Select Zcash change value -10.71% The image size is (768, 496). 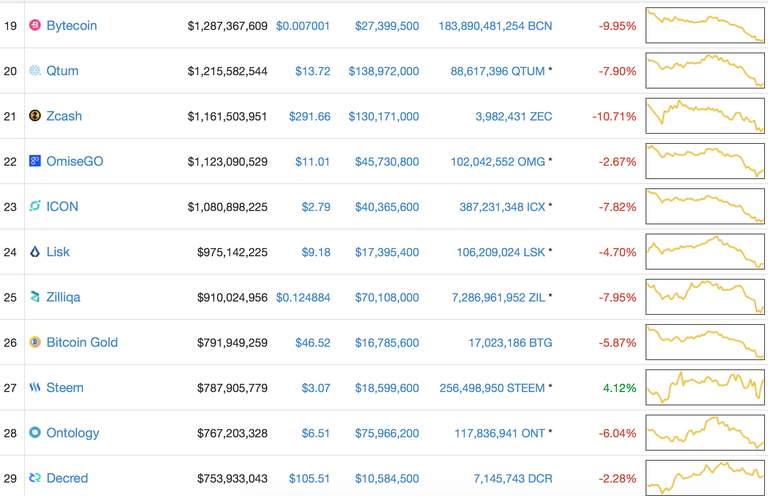pyautogui.click(x=614, y=117)
